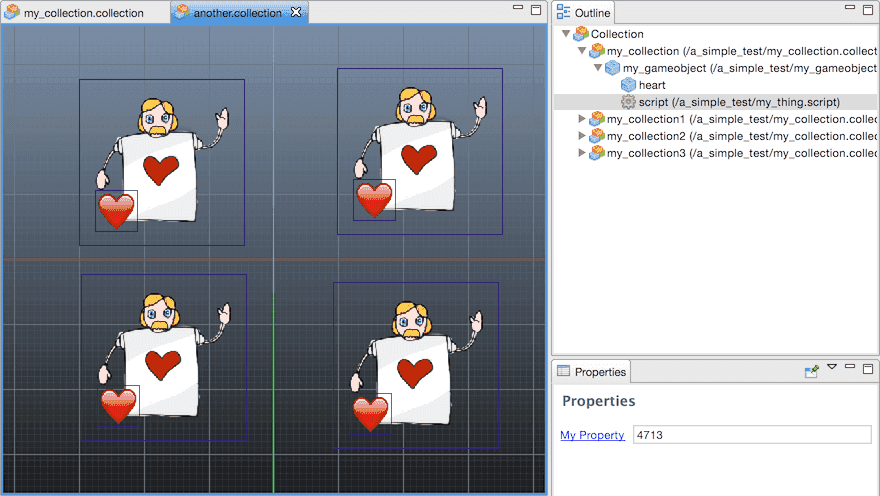Click the My Property link
This screenshot has width=880, height=496.
click(x=592, y=435)
